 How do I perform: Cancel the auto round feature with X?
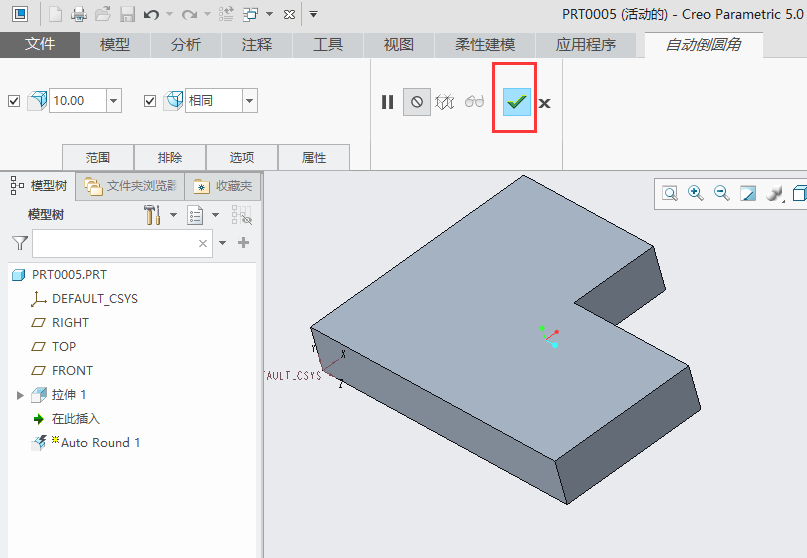pyautogui.click(x=545, y=102)
